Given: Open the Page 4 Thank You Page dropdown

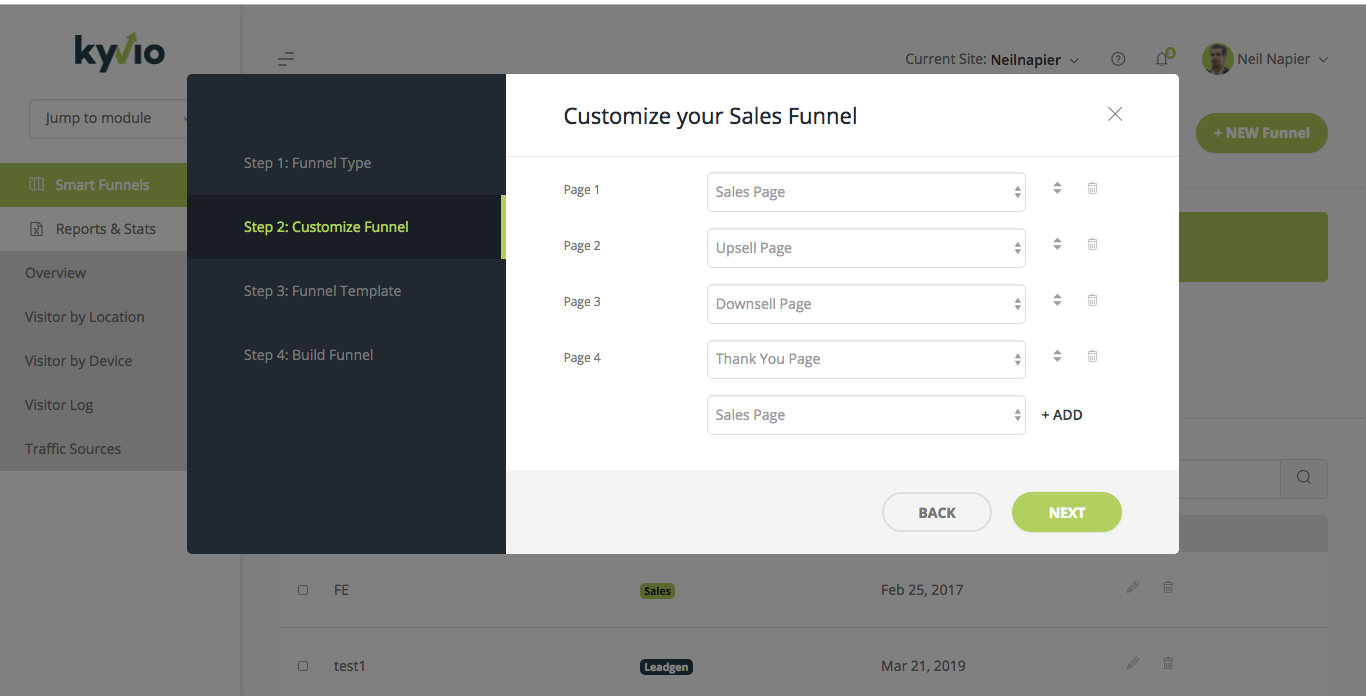Looking at the screenshot, I should (x=866, y=359).
